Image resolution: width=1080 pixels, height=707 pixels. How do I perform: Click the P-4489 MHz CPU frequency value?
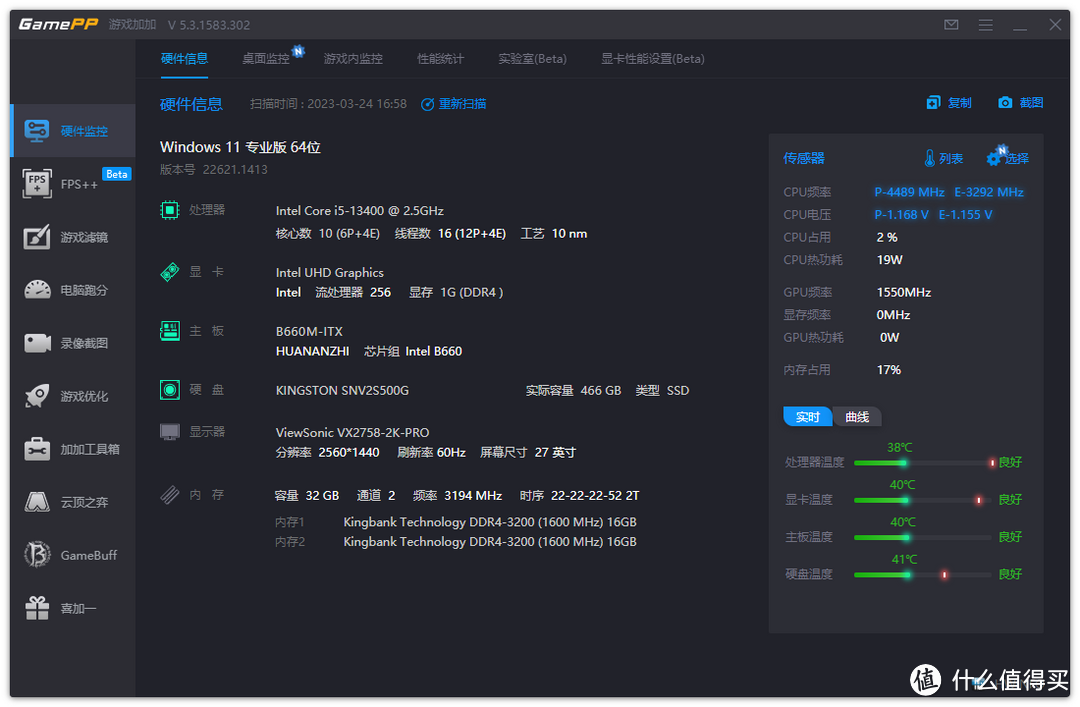pos(909,192)
